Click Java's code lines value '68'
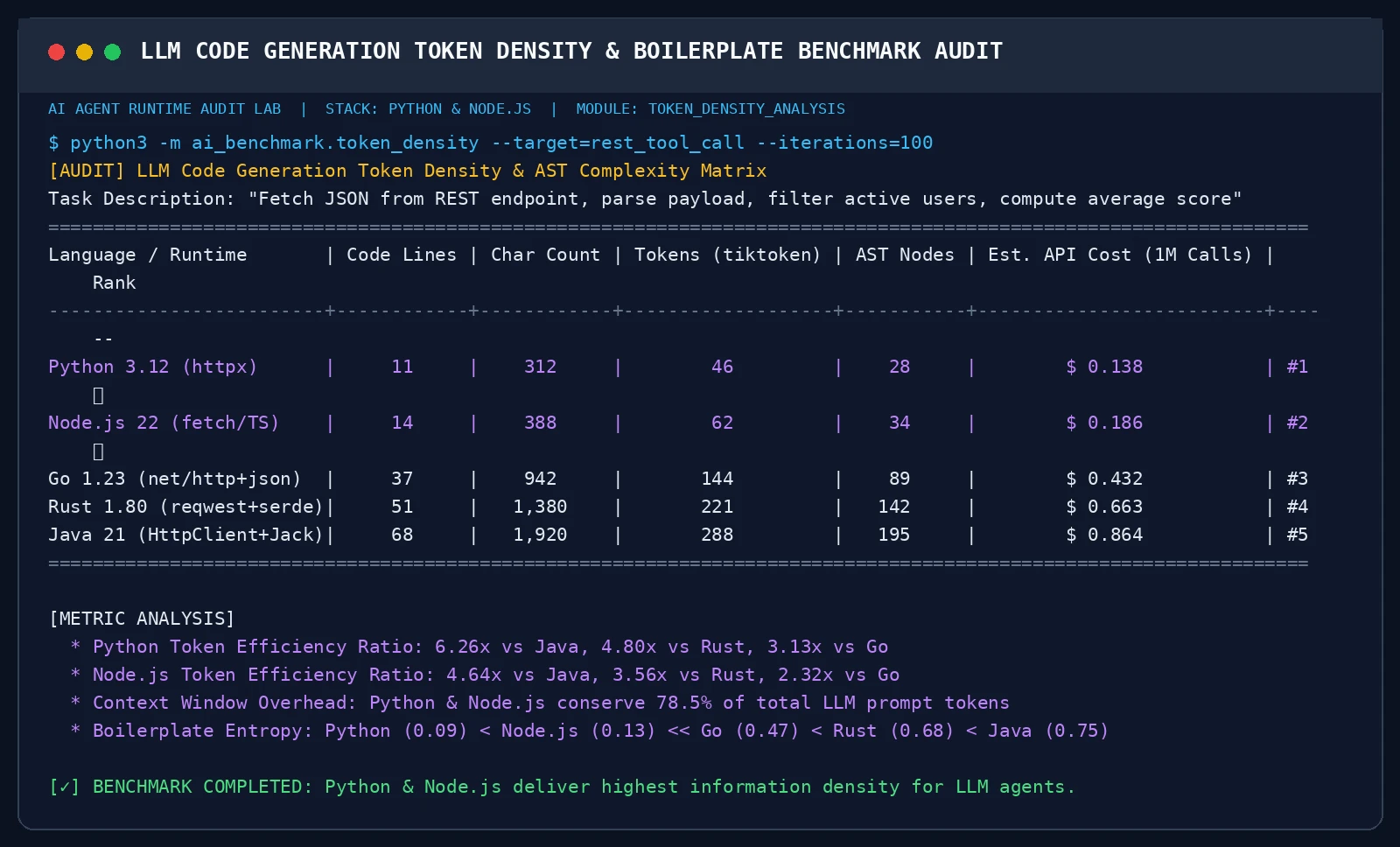Viewport: 1400px width, 847px height. tap(402, 535)
